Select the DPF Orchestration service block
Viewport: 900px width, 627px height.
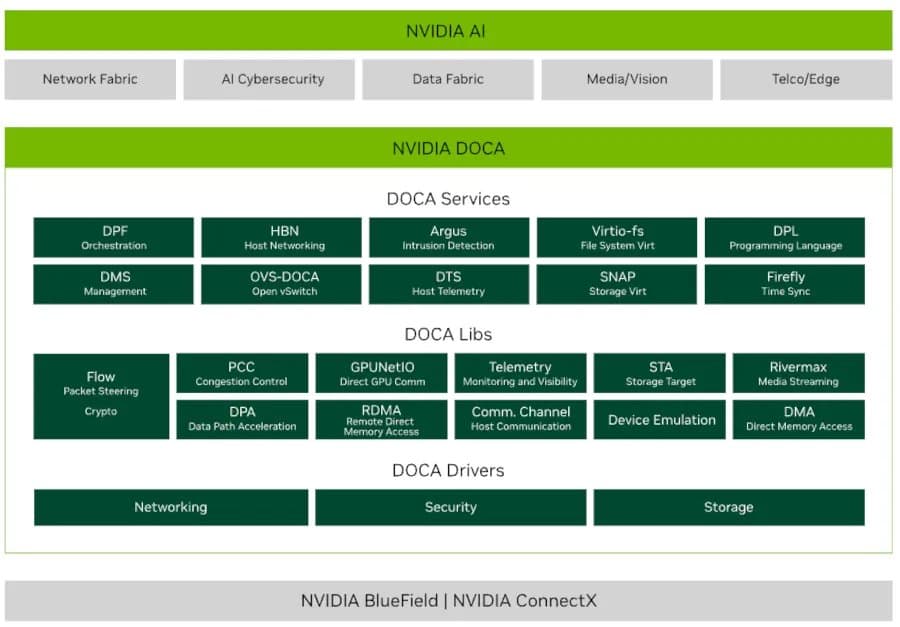(x=113, y=237)
